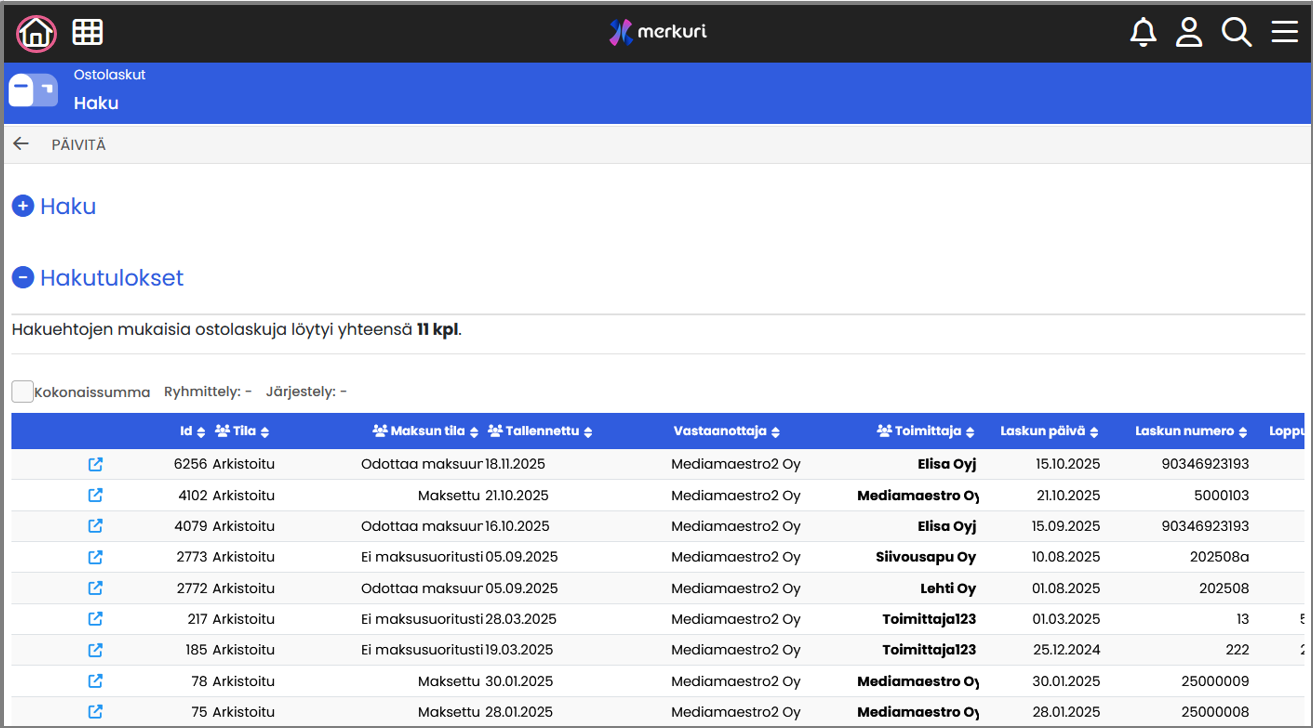The height and width of the screenshot is (728, 1313).
Task: Open the hamburger main menu
Action: (x=1284, y=33)
